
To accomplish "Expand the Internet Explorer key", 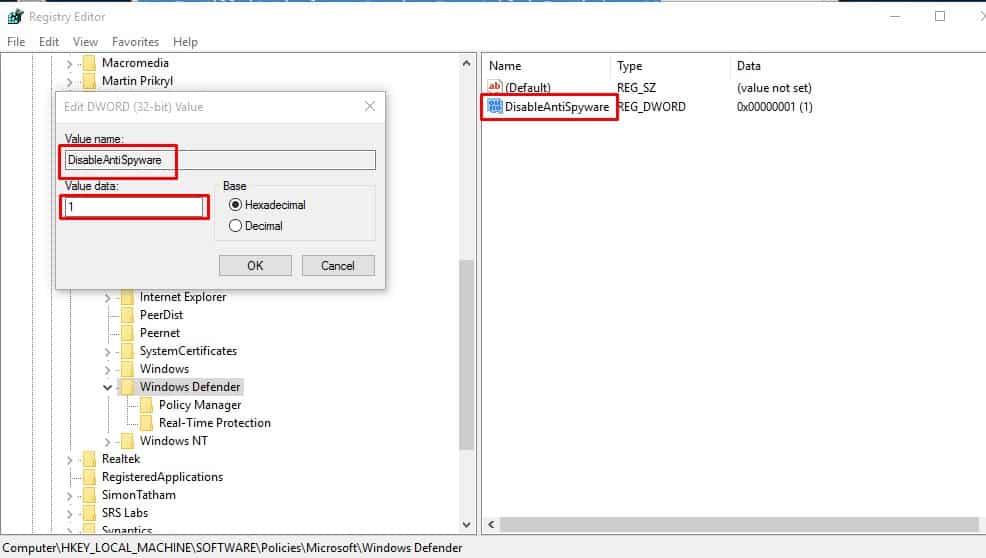I will tap(107, 298).
